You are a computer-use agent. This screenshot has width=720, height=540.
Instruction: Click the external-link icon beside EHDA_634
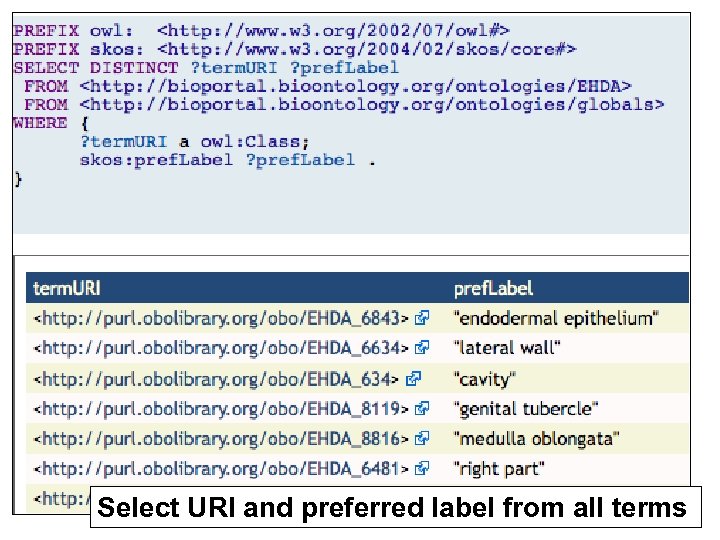pyautogui.click(x=413, y=379)
